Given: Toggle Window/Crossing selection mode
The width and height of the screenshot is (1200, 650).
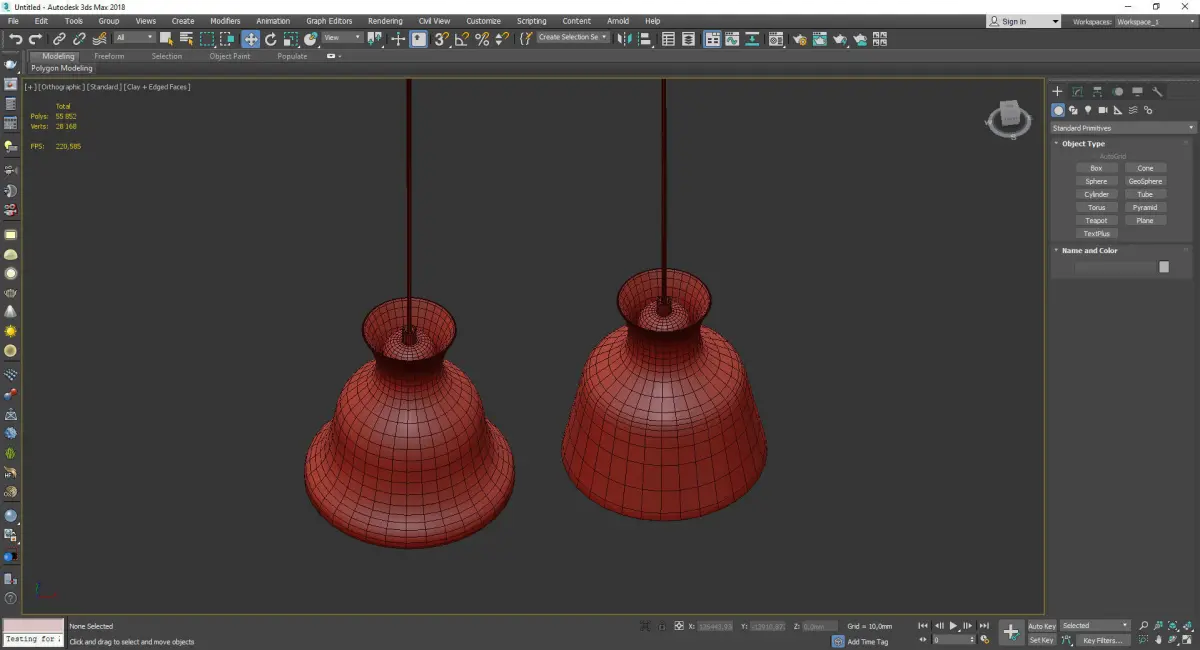Looking at the screenshot, I should [x=227, y=39].
